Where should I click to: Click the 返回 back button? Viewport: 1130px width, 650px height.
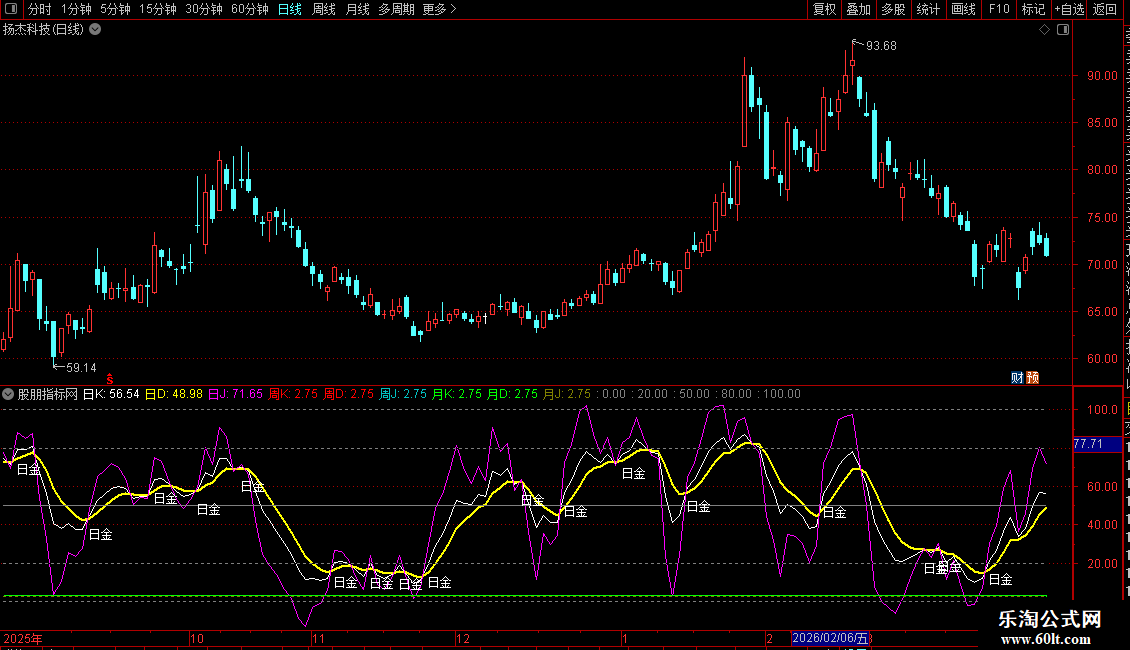[1105, 9]
